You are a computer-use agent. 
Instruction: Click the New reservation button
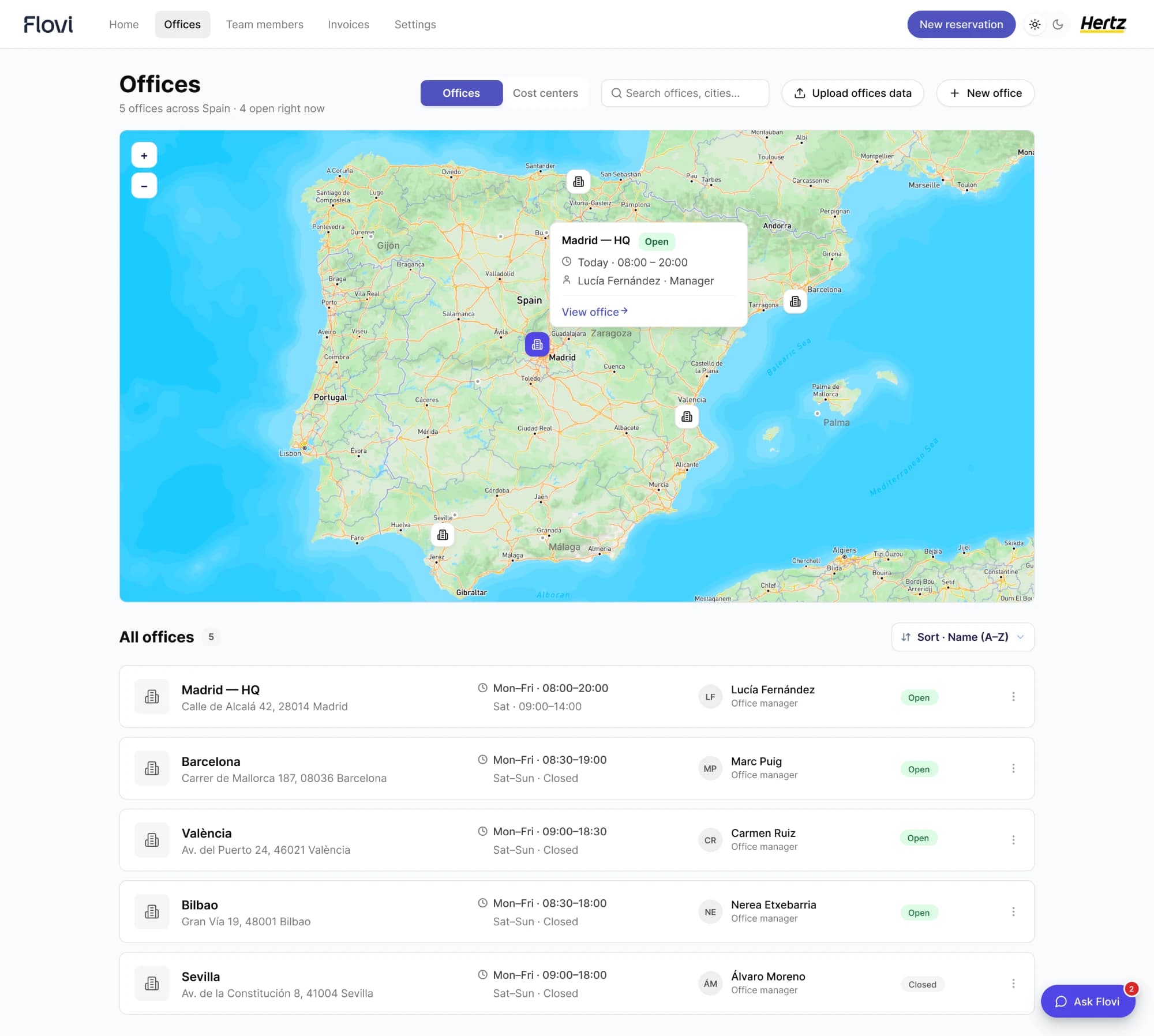(961, 24)
